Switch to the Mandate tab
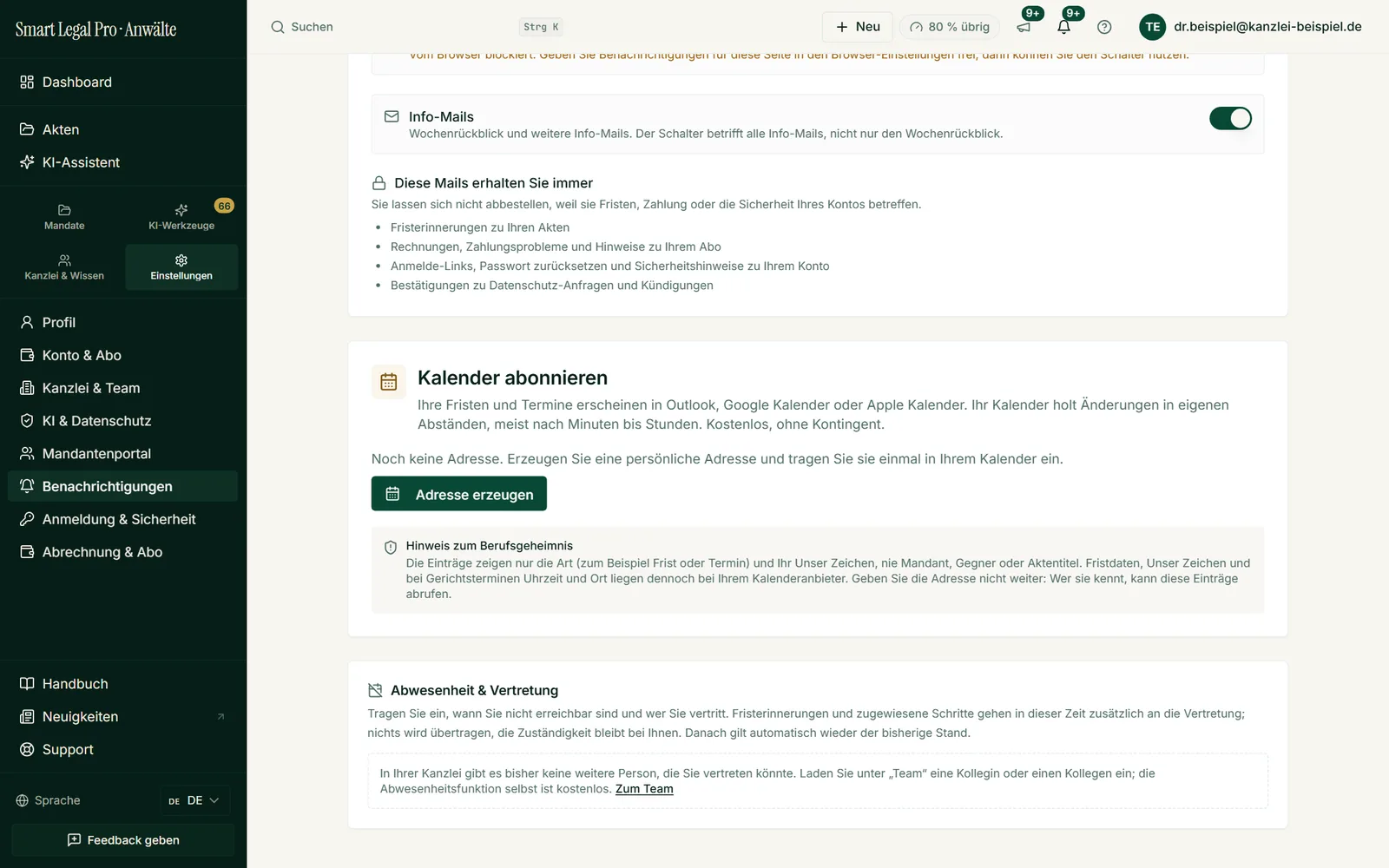Screen dimensions: 1389x868 click(64, 217)
